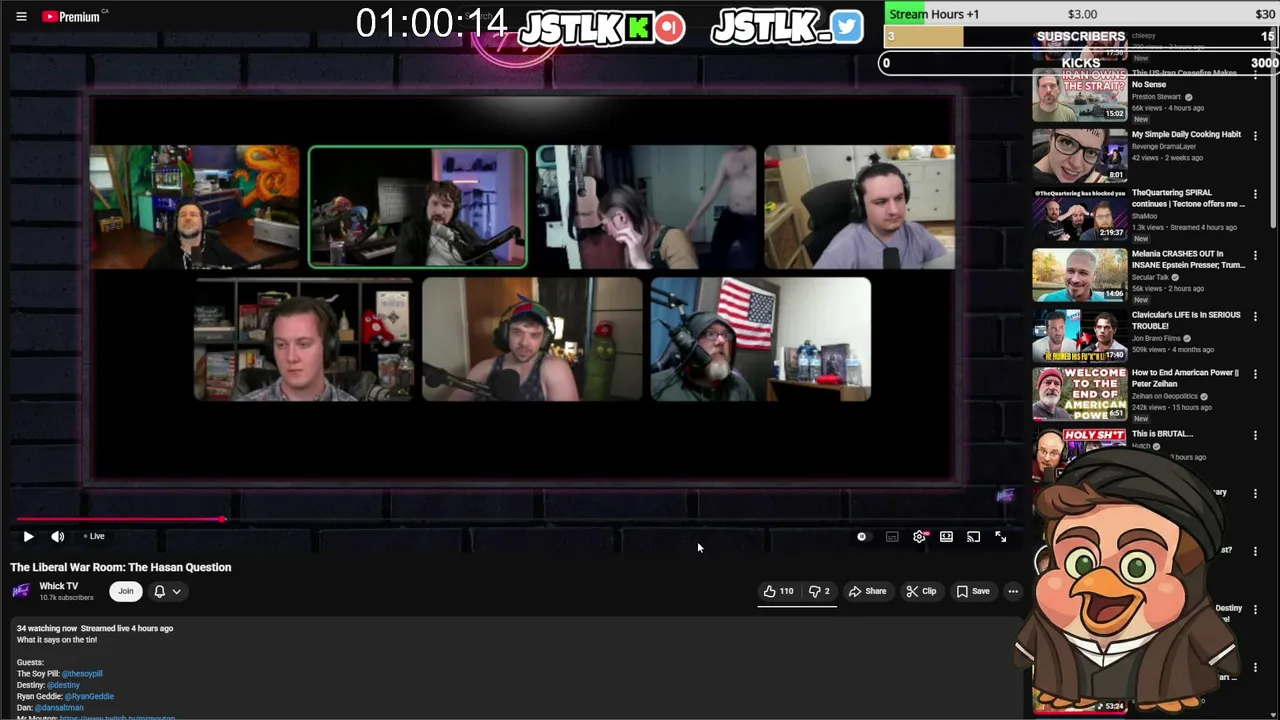Click title 'My Simple Daily Cooking Habit'
The height and width of the screenshot is (720, 1280).
[1186, 134]
